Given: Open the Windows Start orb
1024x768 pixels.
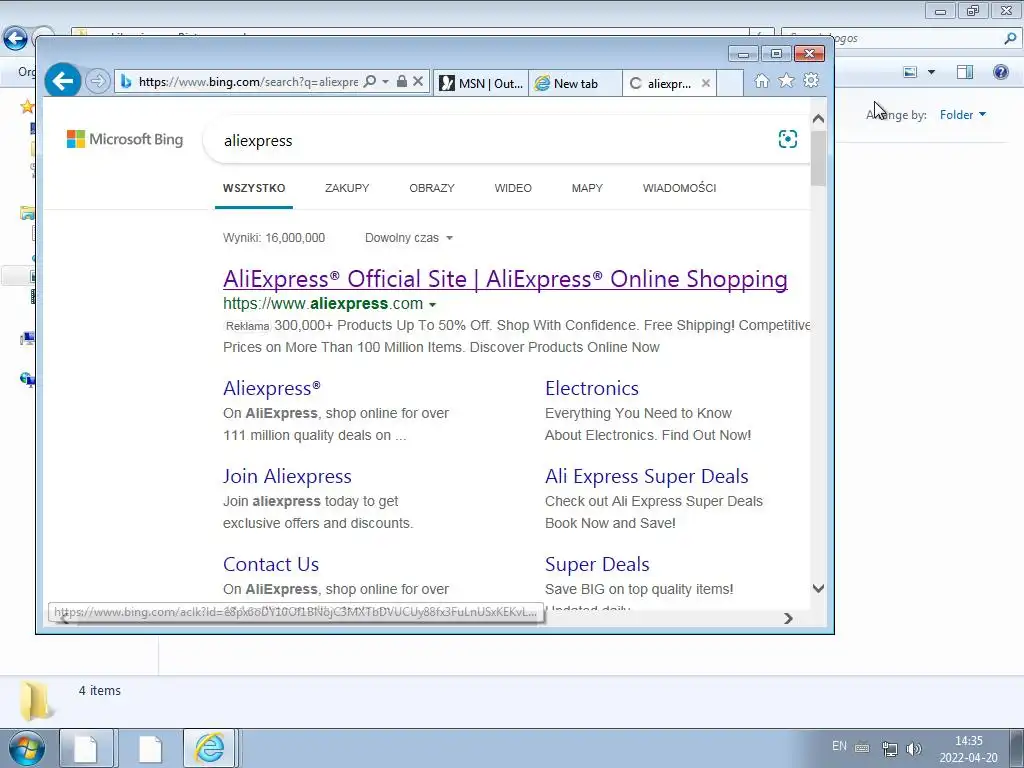Looking at the screenshot, I should (x=26, y=748).
